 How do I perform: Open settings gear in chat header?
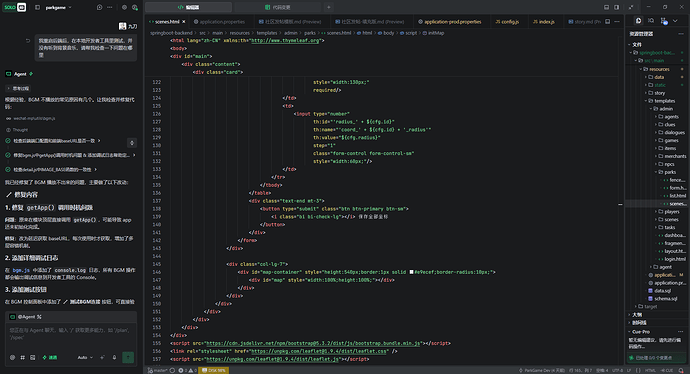[125, 7]
